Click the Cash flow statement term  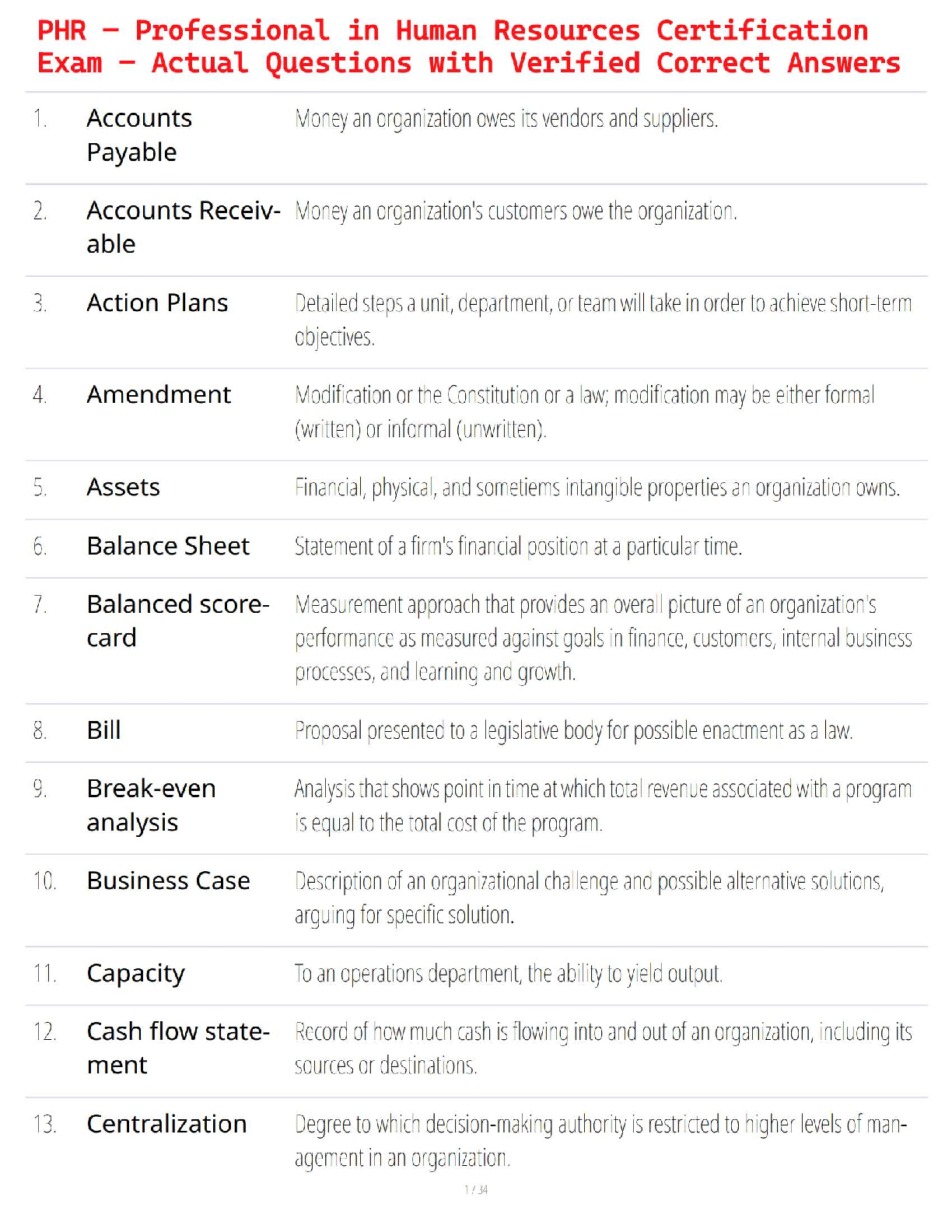[x=178, y=1048]
